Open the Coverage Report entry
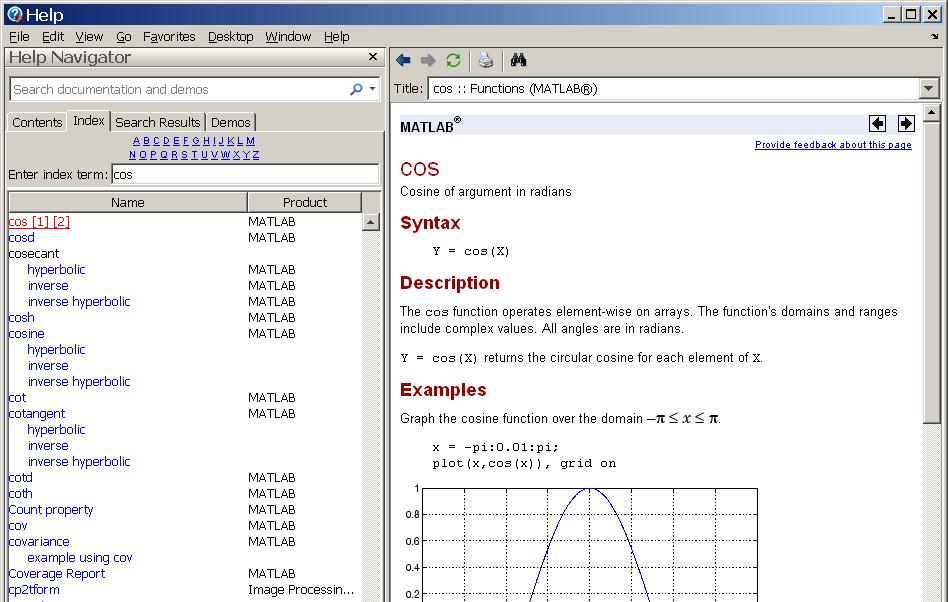This screenshot has width=948, height=602. [57, 574]
